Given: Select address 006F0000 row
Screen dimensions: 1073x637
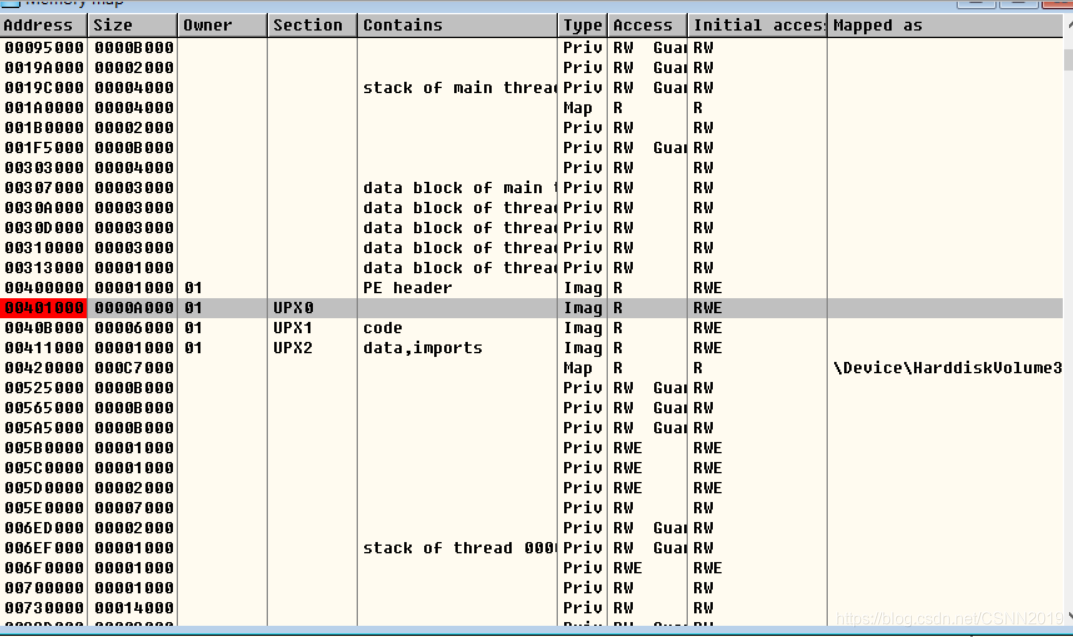Looking at the screenshot, I should click(x=532, y=568).
